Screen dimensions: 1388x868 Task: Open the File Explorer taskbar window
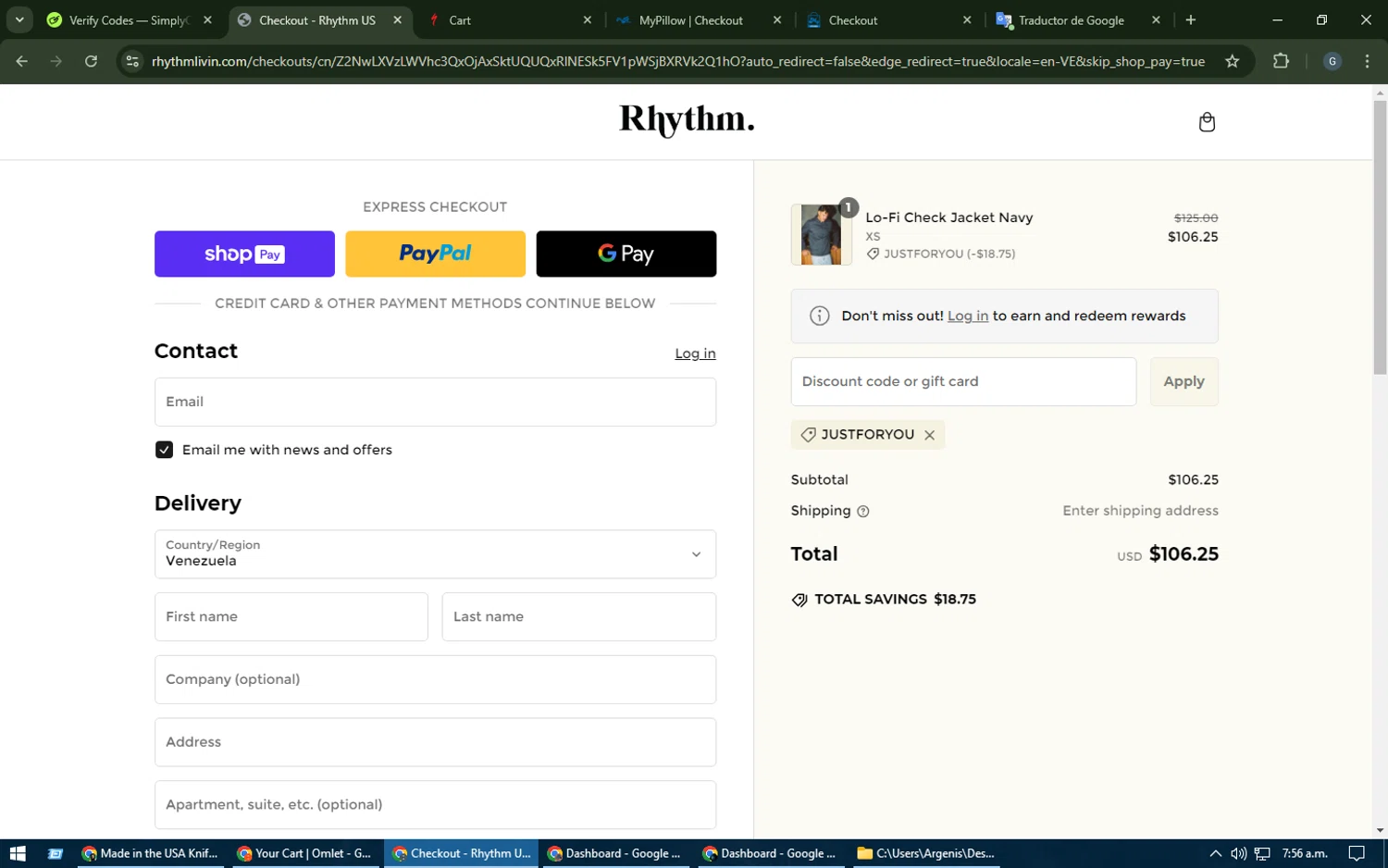[x=925, y=853]
